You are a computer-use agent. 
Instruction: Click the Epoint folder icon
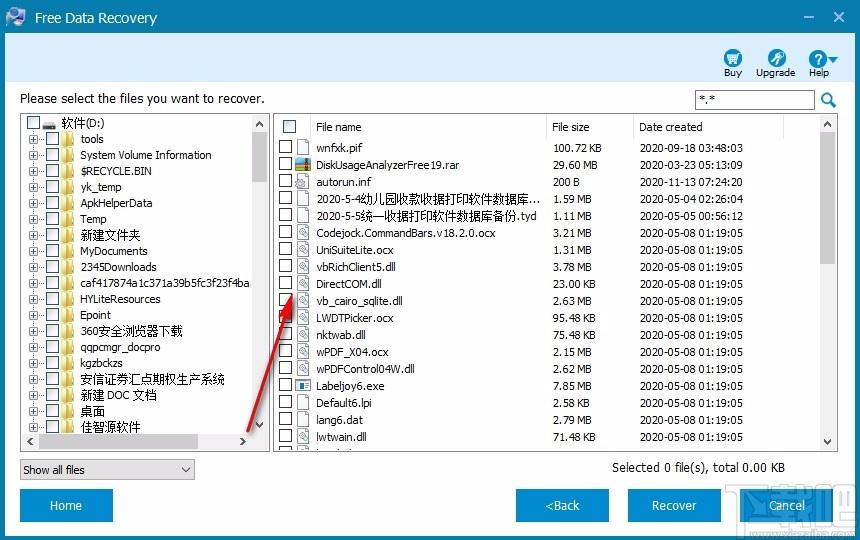68,315
